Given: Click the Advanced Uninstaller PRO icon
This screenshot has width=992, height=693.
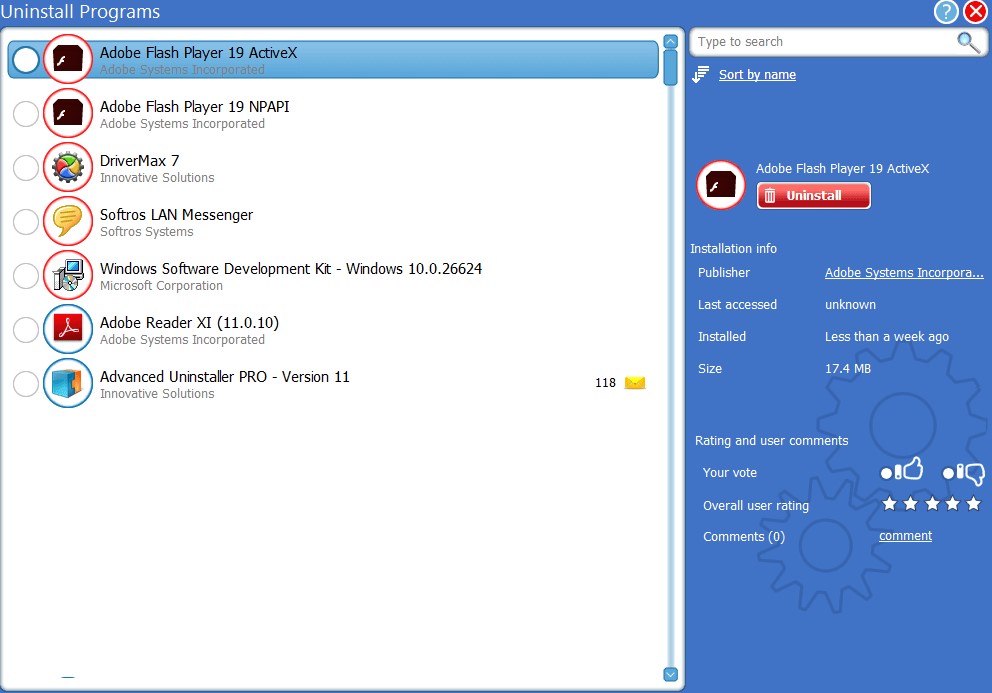Looking at the screenshot, I should click(68, 384).
